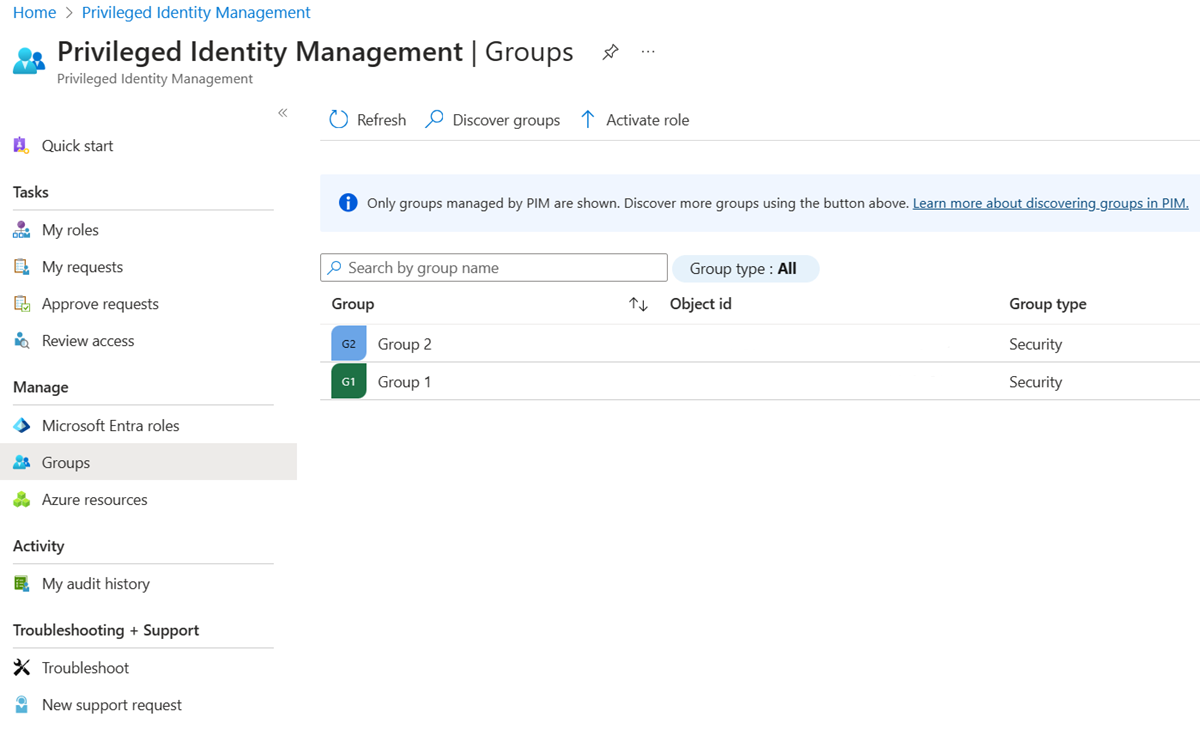Open Azure resources section
Screen dimensions: 1200x754
pos(94,500)
